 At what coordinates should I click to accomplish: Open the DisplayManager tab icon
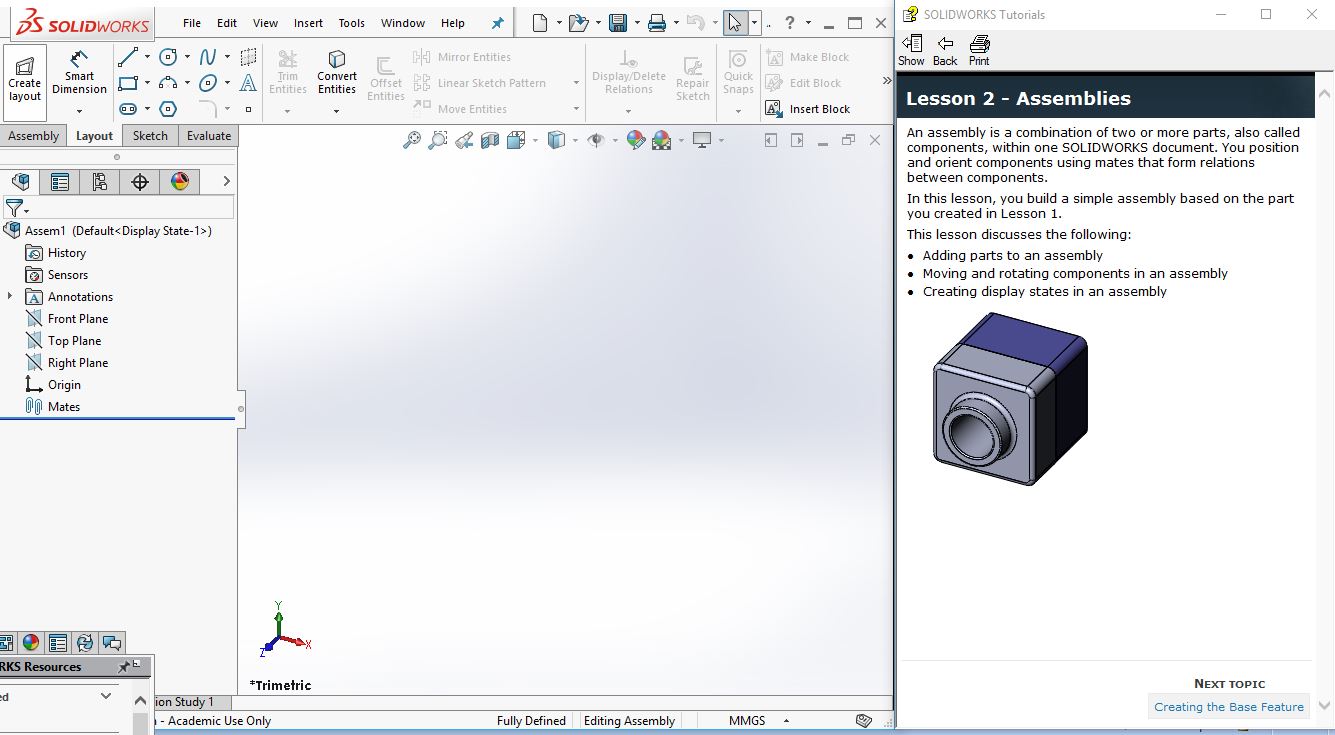click(x=180, y=181)
